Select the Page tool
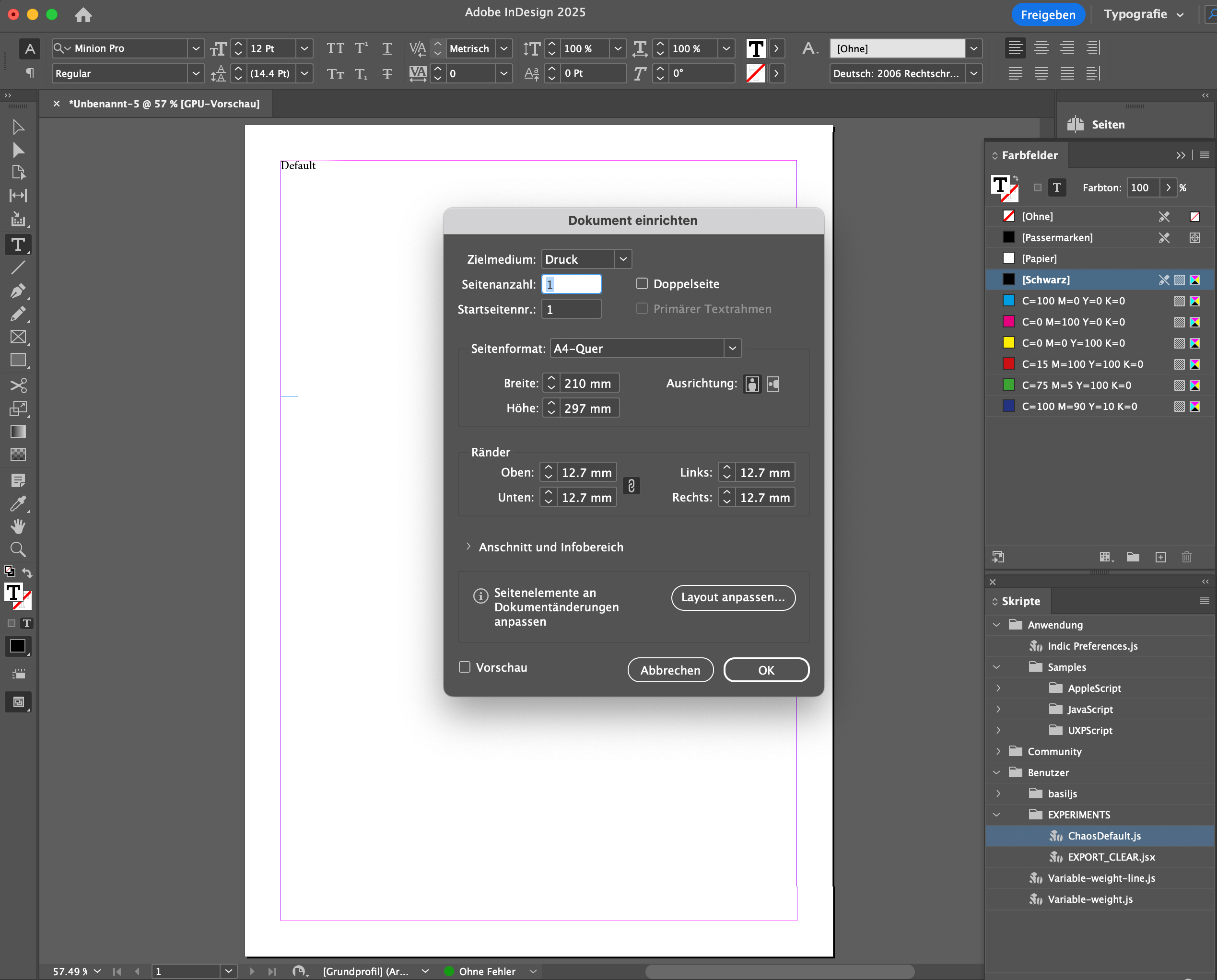The image size is (1217, 980). coord(18,172)
